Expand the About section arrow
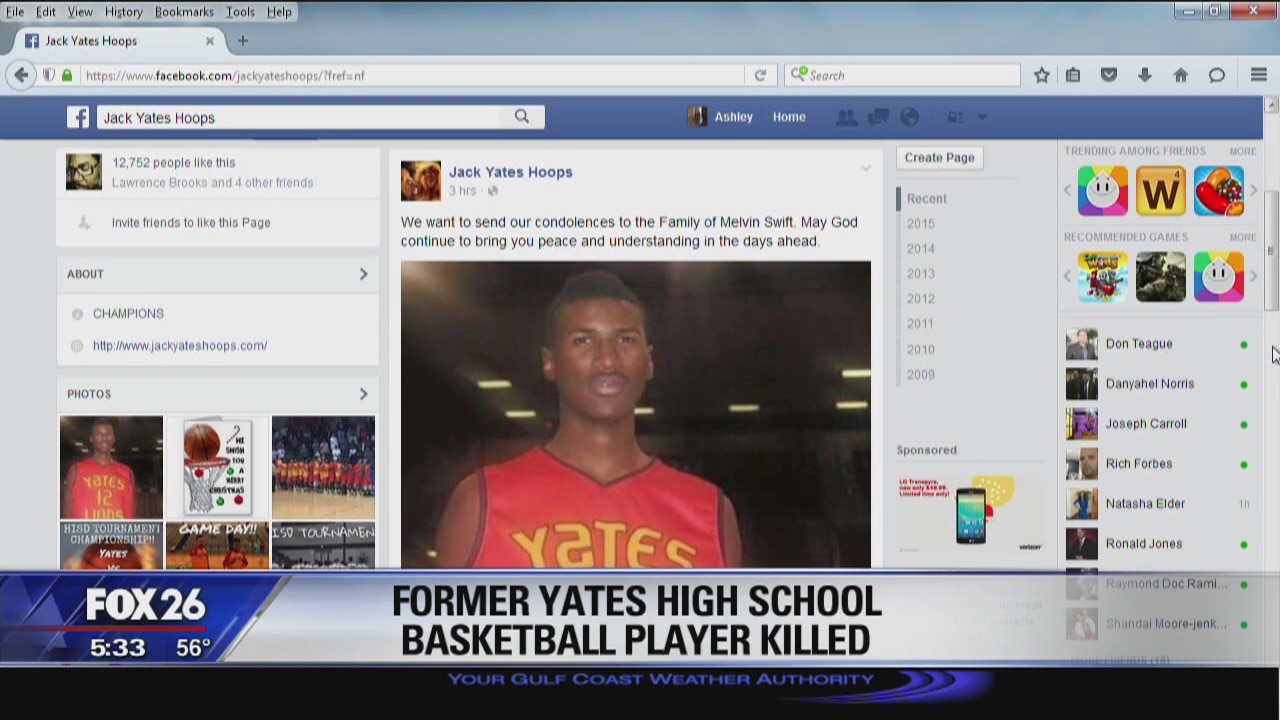The height and width of the screenshot is (720, 1280). coord(363,274)
